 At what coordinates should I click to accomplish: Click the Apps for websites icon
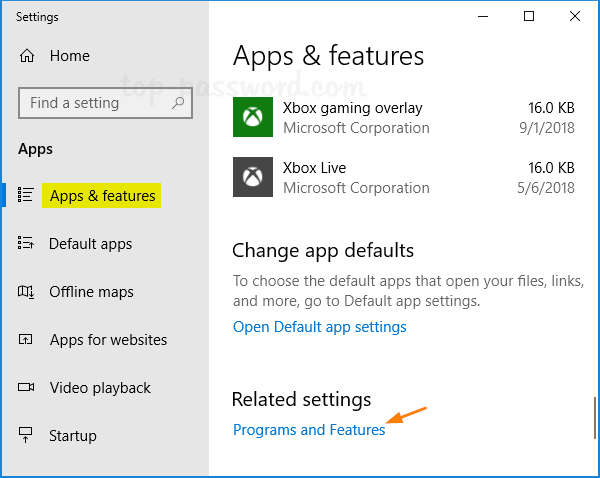click(x=27, y=340)
